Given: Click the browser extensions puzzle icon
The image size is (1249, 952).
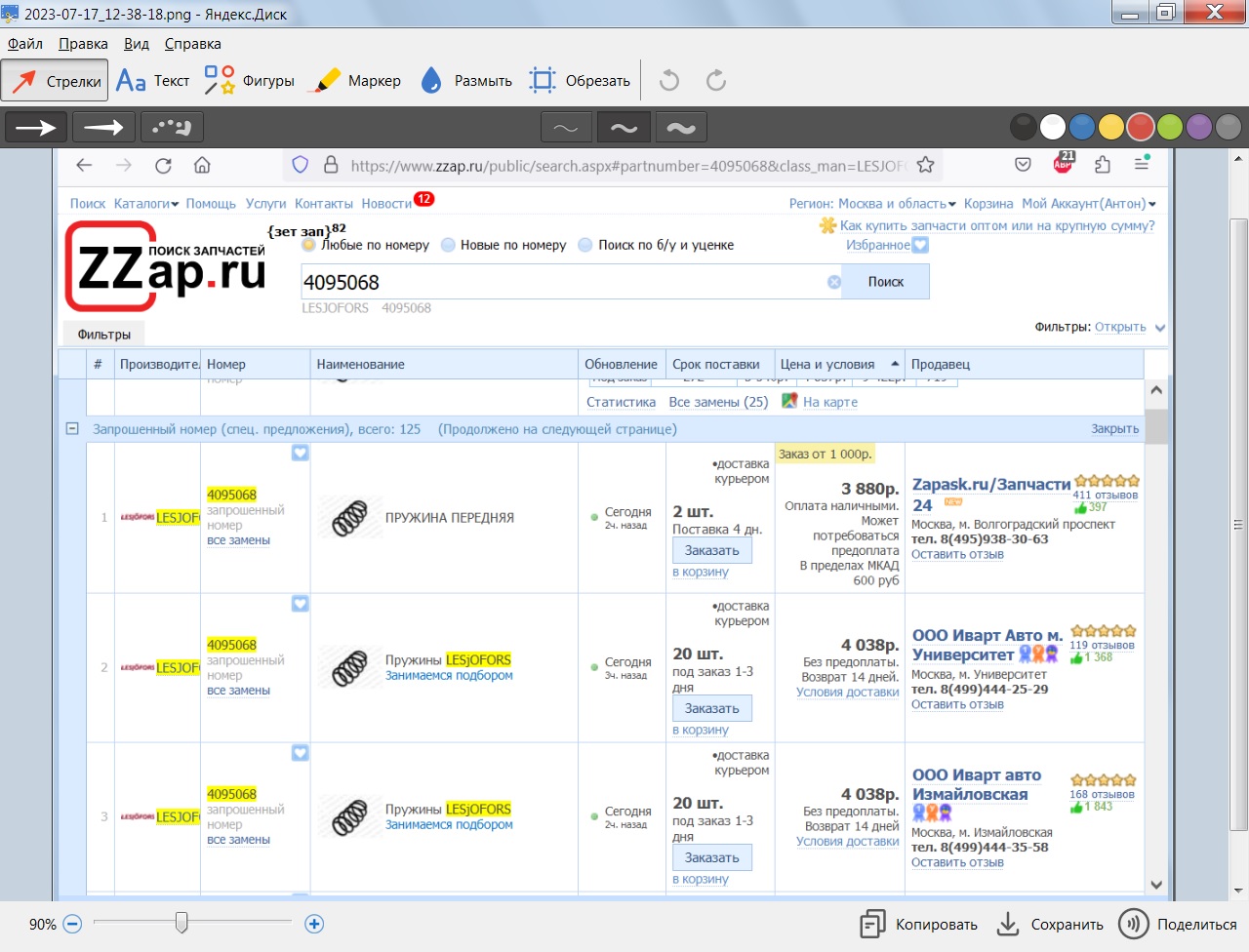Looking at the screenshot, I should (1103, 165).
